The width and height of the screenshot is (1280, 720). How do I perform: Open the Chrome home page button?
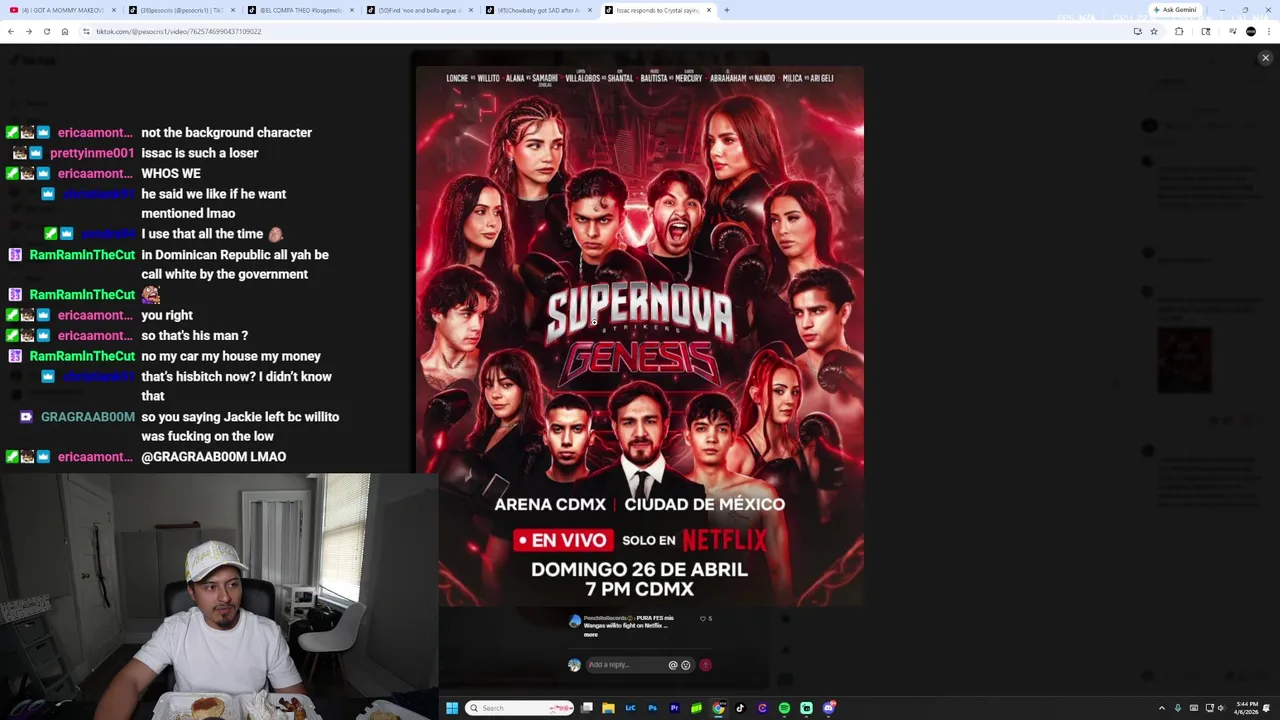[64, 31]
